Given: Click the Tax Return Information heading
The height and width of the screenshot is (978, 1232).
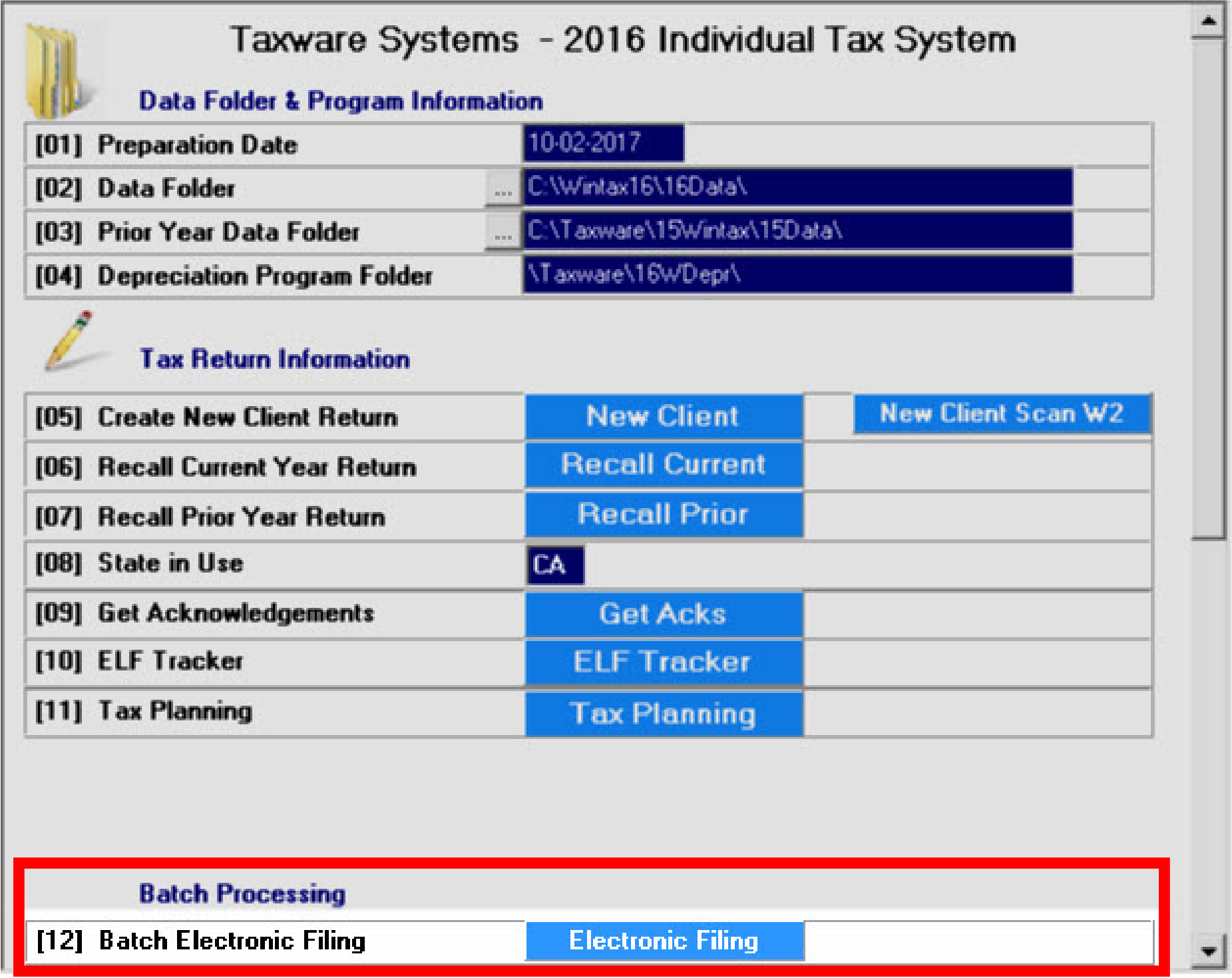Looking at the screenshot, I should (275, 360).
